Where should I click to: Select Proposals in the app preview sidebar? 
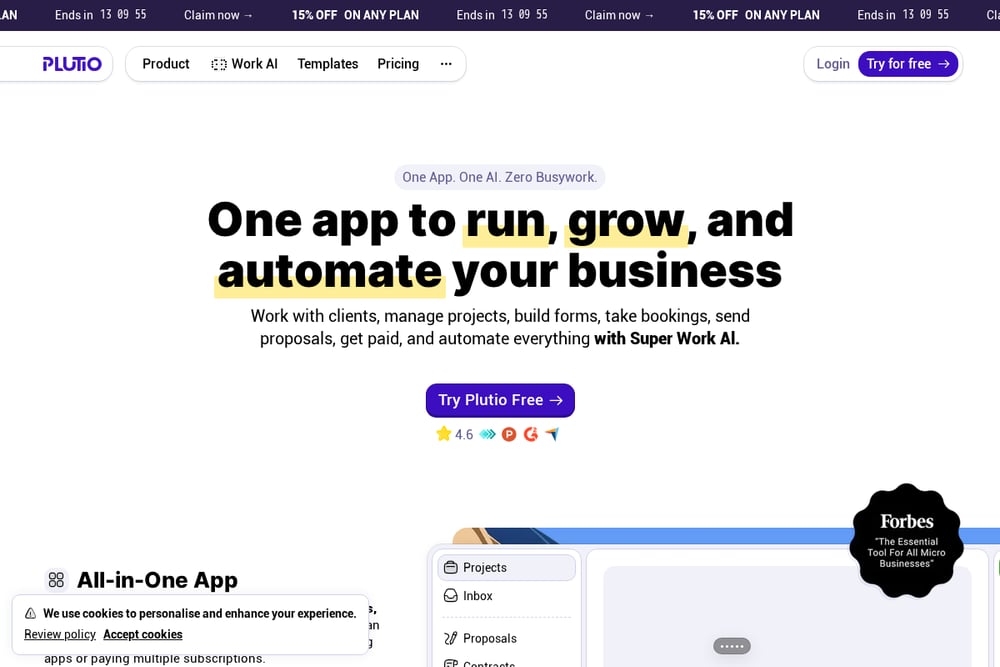click(x=506, y=638)
